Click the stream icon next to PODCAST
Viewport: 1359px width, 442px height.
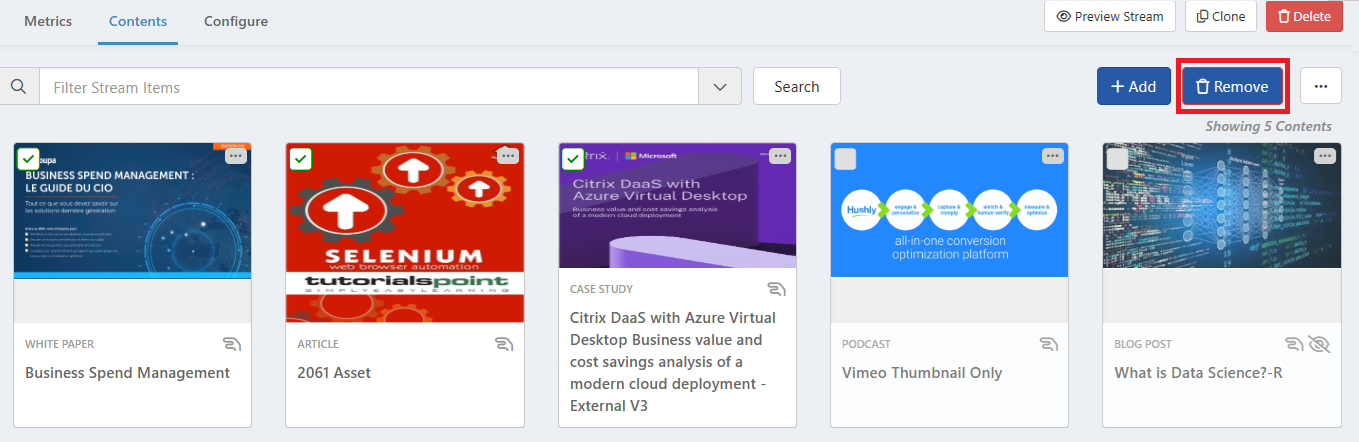(1048, 344)
